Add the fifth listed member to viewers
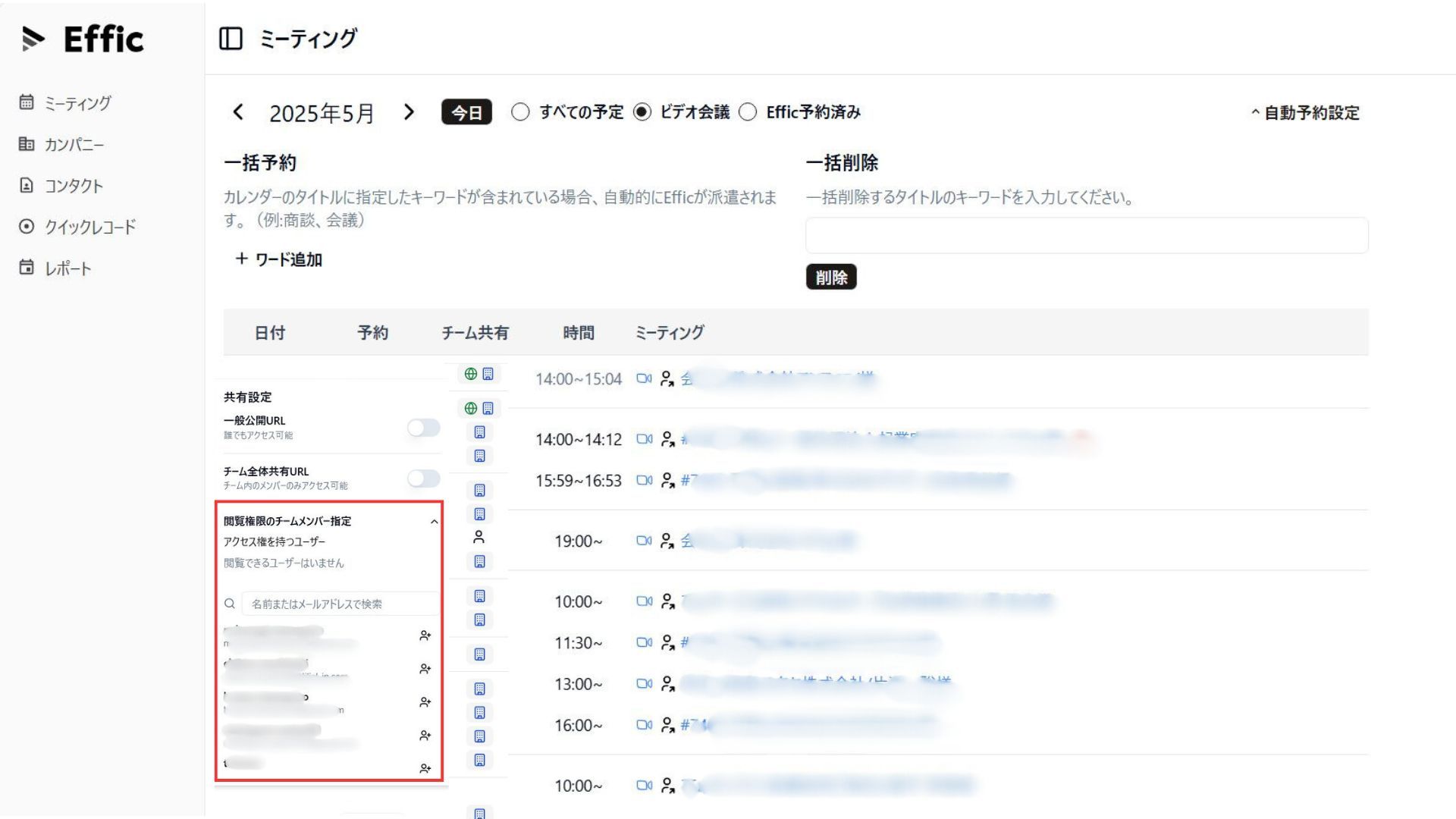Viewport: 1456px width, 819px height. (425, 769)
